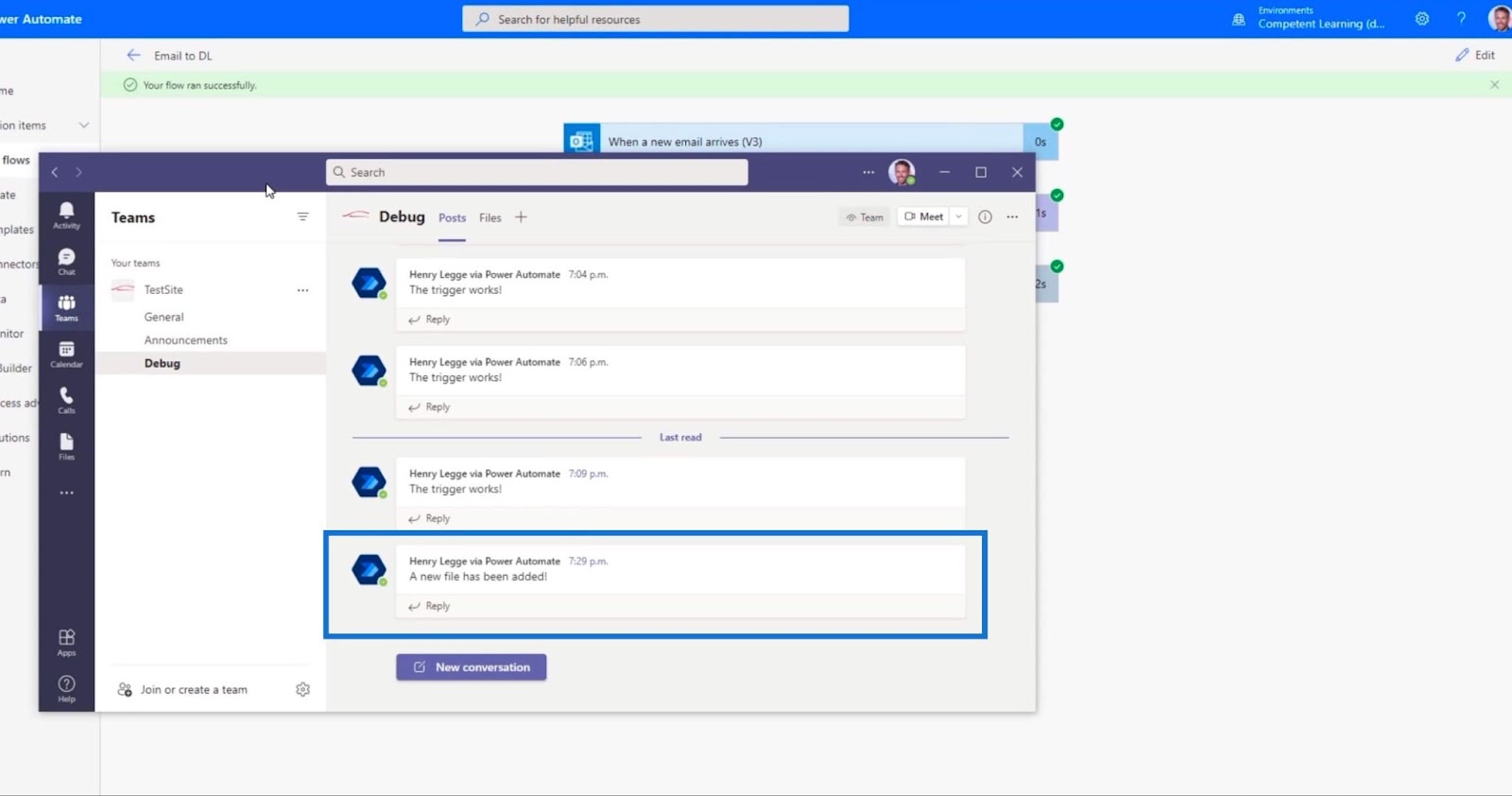1512x796 pixels.
Task: Open channel info icon
Action: tap(985, 216)
